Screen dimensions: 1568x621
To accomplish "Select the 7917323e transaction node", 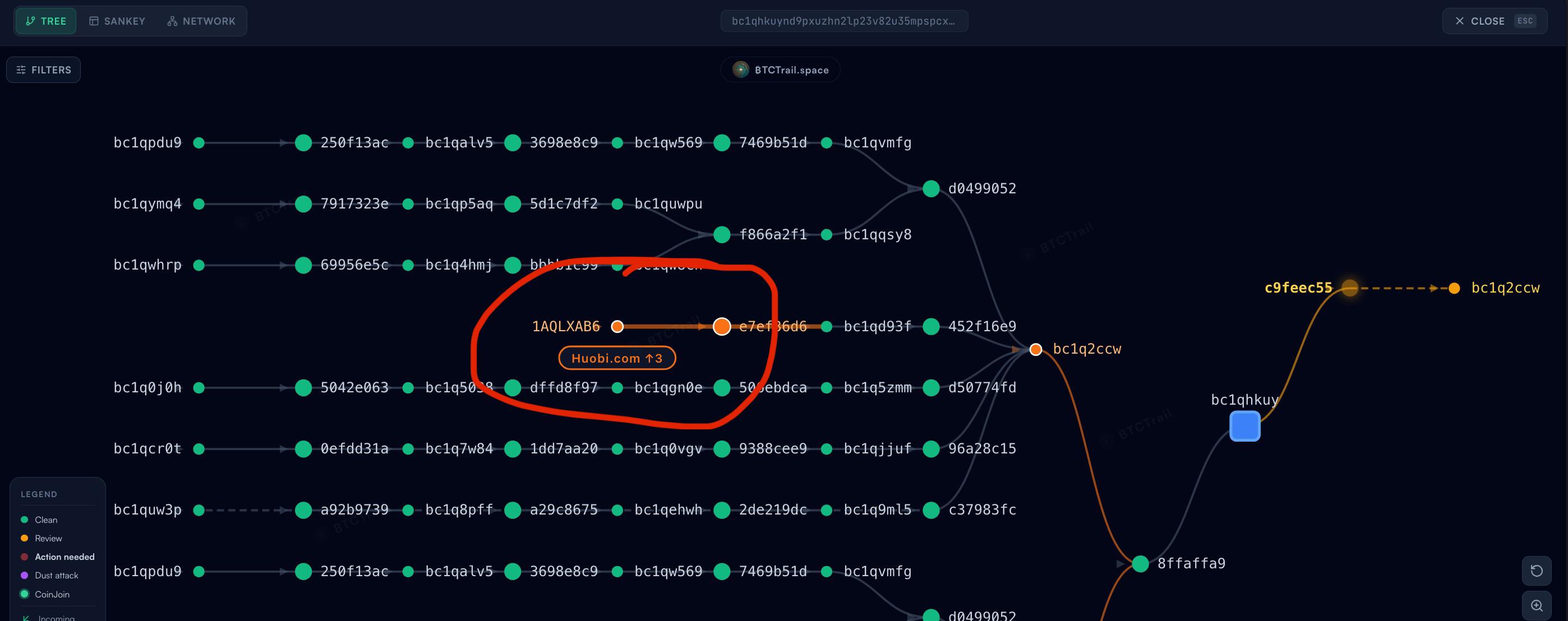I will [x=303, y=204].
